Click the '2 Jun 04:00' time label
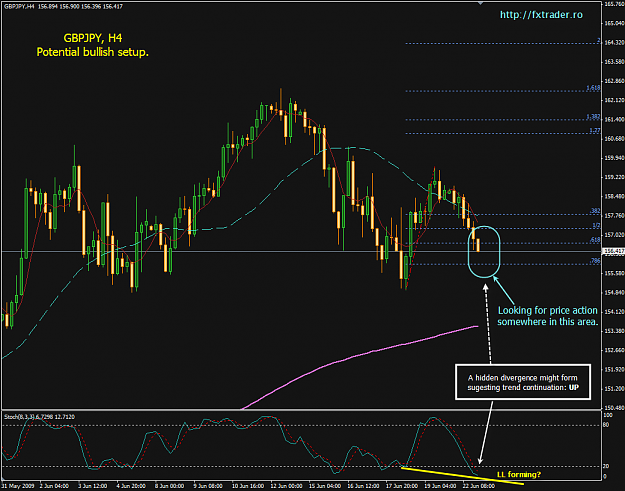625x491 pixels. (x=54, y=486)
